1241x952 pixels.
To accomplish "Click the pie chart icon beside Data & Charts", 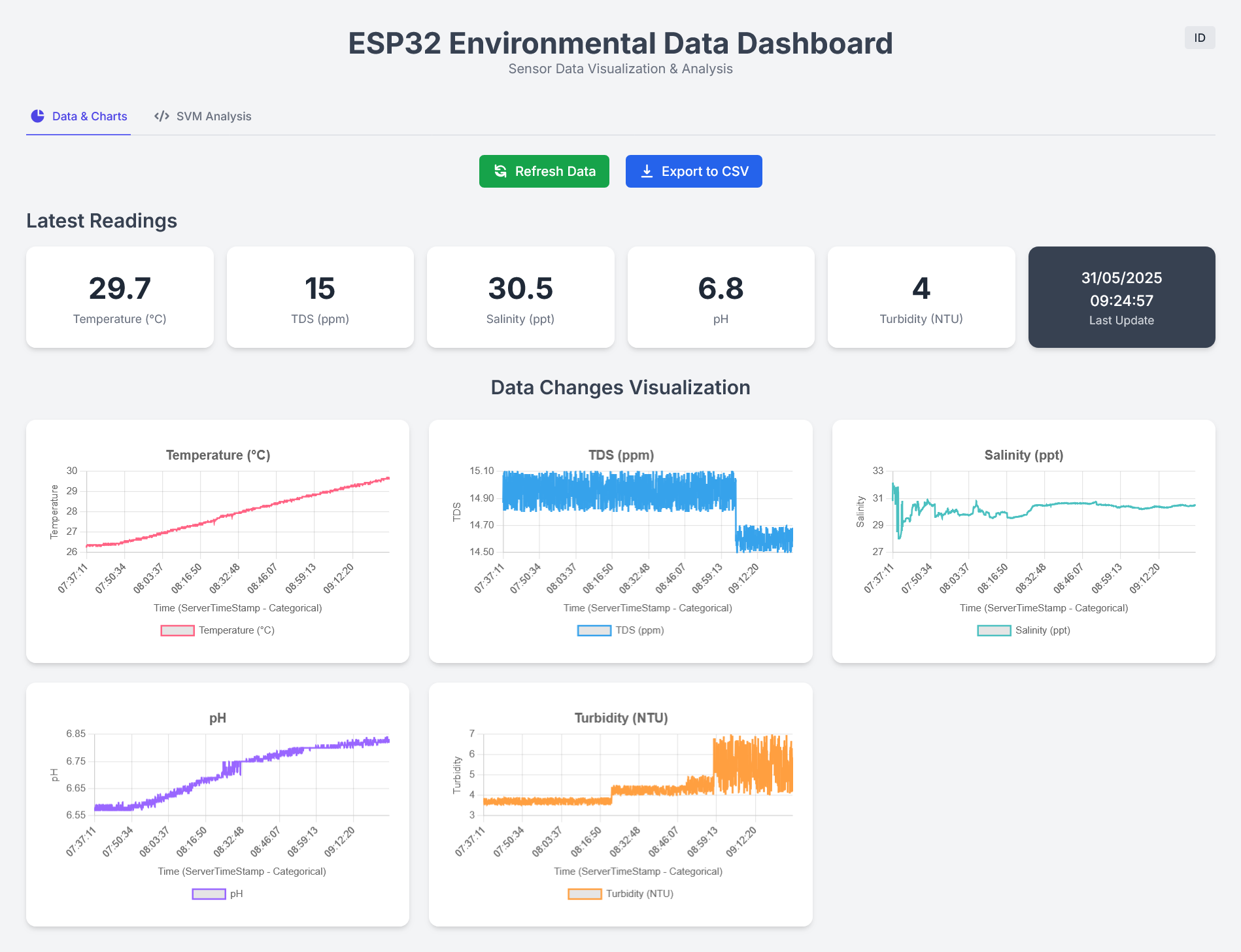I will [x=37, y=116].
